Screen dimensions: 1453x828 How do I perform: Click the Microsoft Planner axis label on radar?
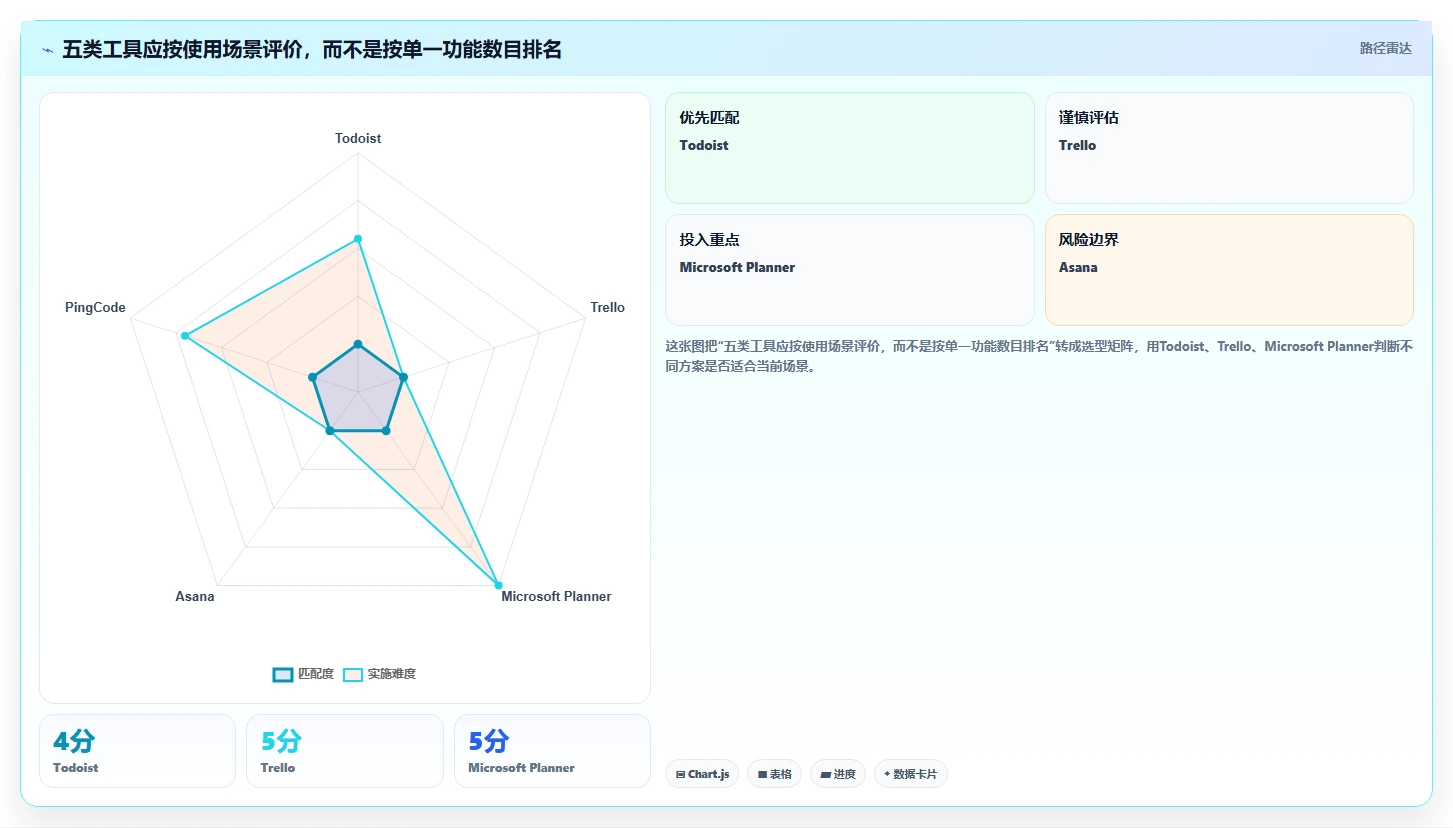coord(556,596)
